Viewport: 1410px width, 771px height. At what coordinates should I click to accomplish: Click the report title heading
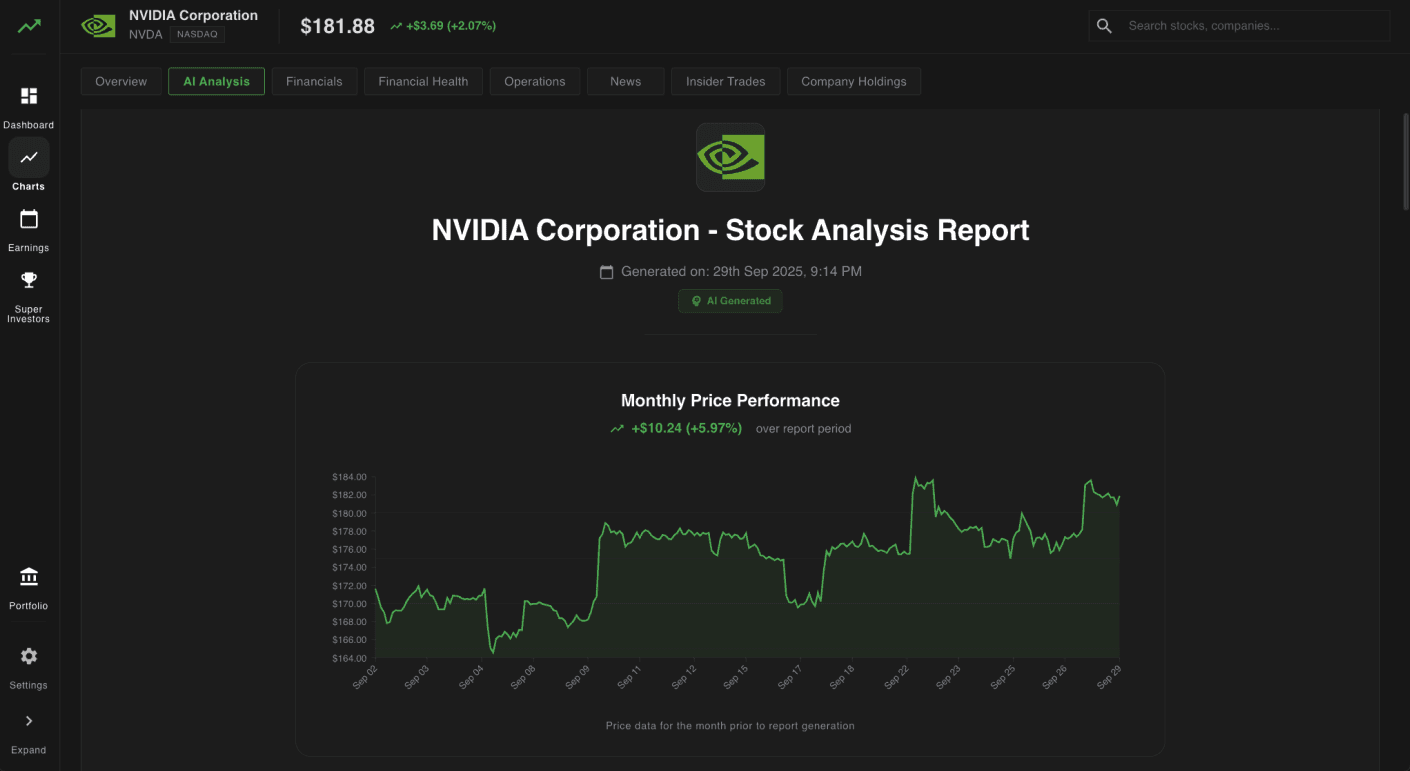point(731,230)
